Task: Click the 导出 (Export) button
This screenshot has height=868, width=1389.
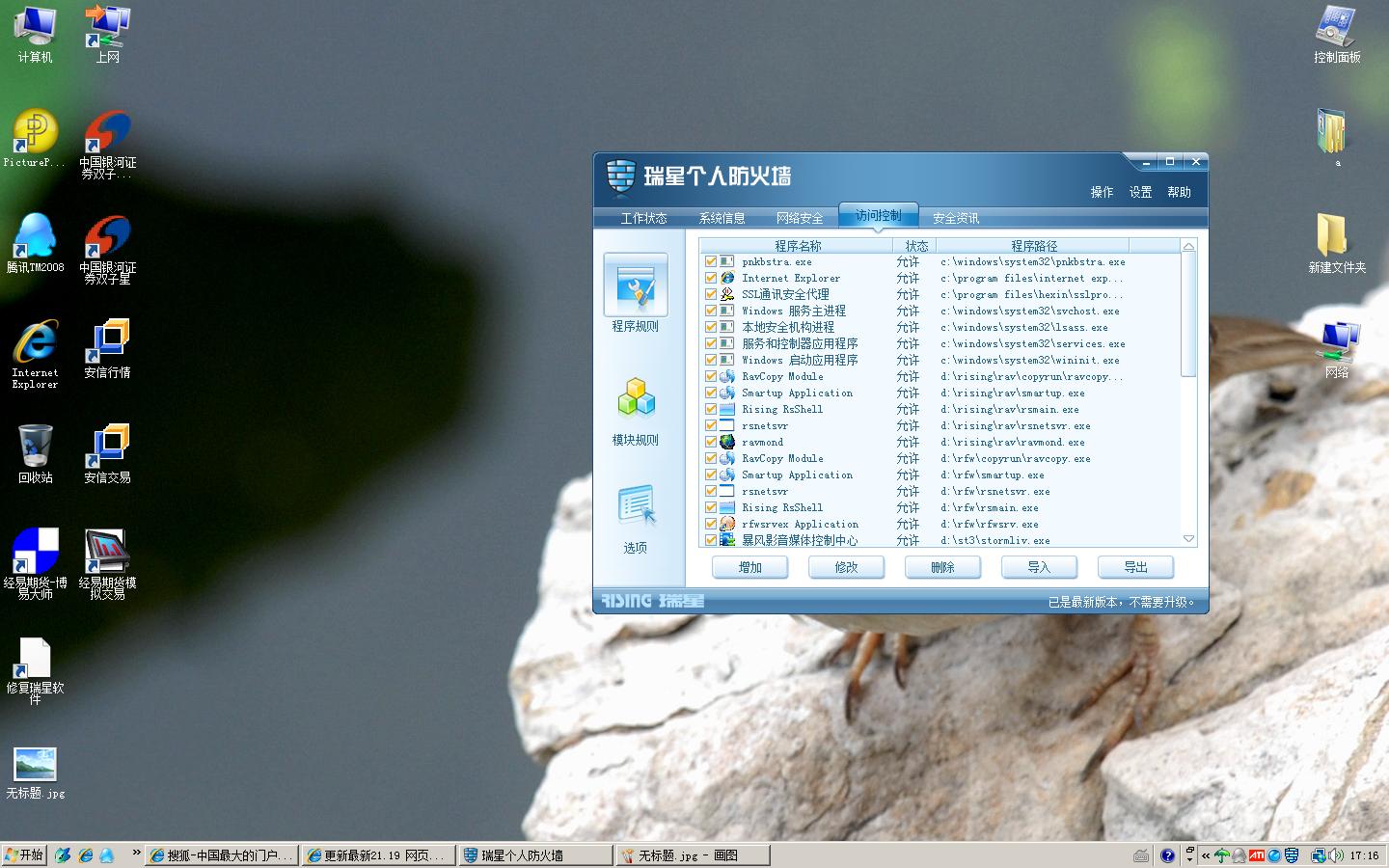Action: (x=1136, y=567)
